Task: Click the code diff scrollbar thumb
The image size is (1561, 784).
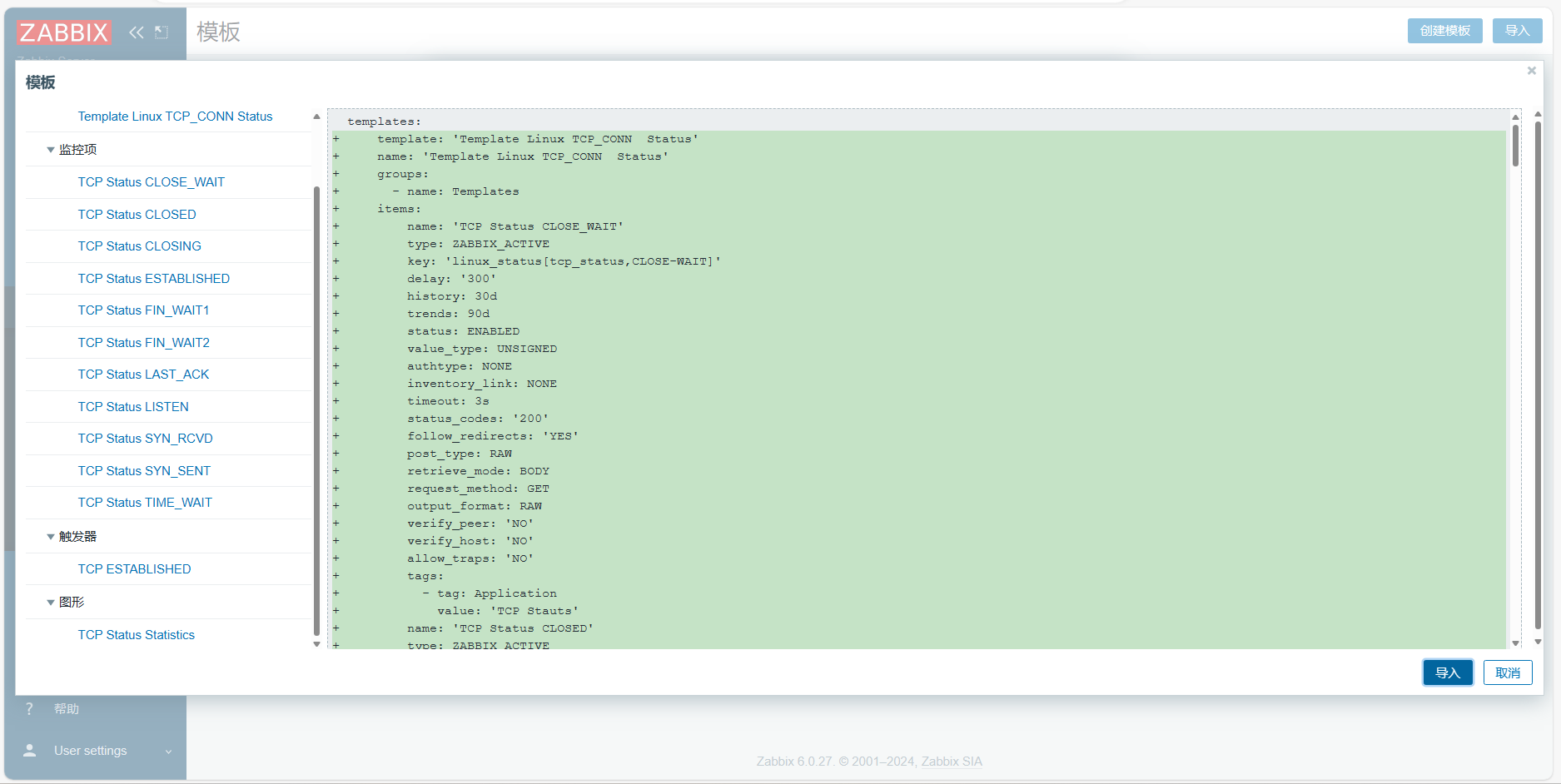Action: [x=1516, y=145]
